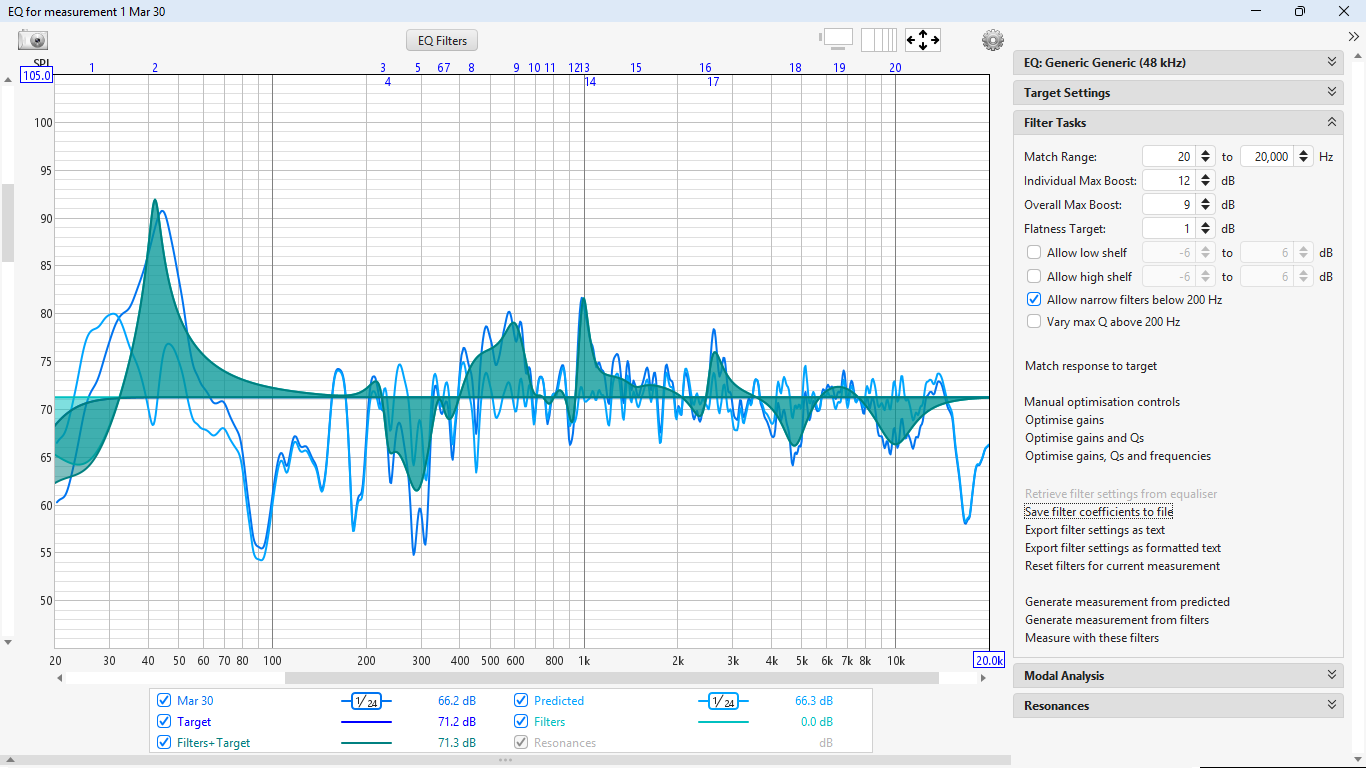Screen dimensions: 1366x768
Task: Click Optimise gains
Action: pyautogui.click(x=1065, y=420)
